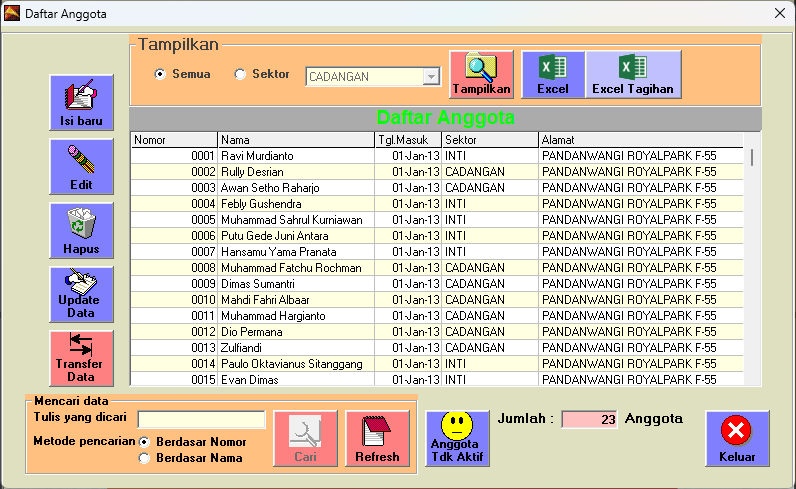Select the row for Hansamu Yama Pranata
Screen dimensions: 796x489
point(437,252)
